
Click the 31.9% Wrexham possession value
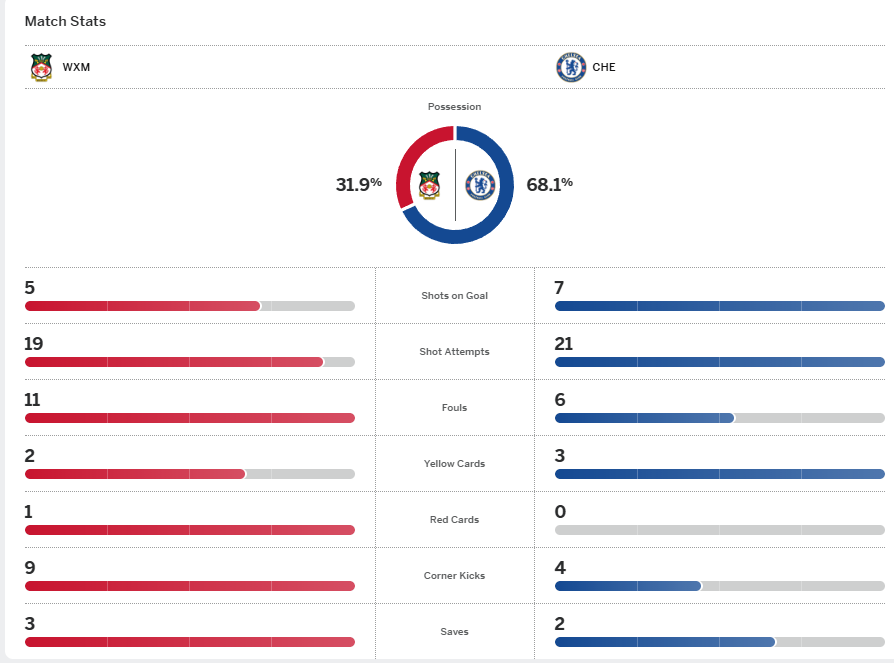pos(359,184)
